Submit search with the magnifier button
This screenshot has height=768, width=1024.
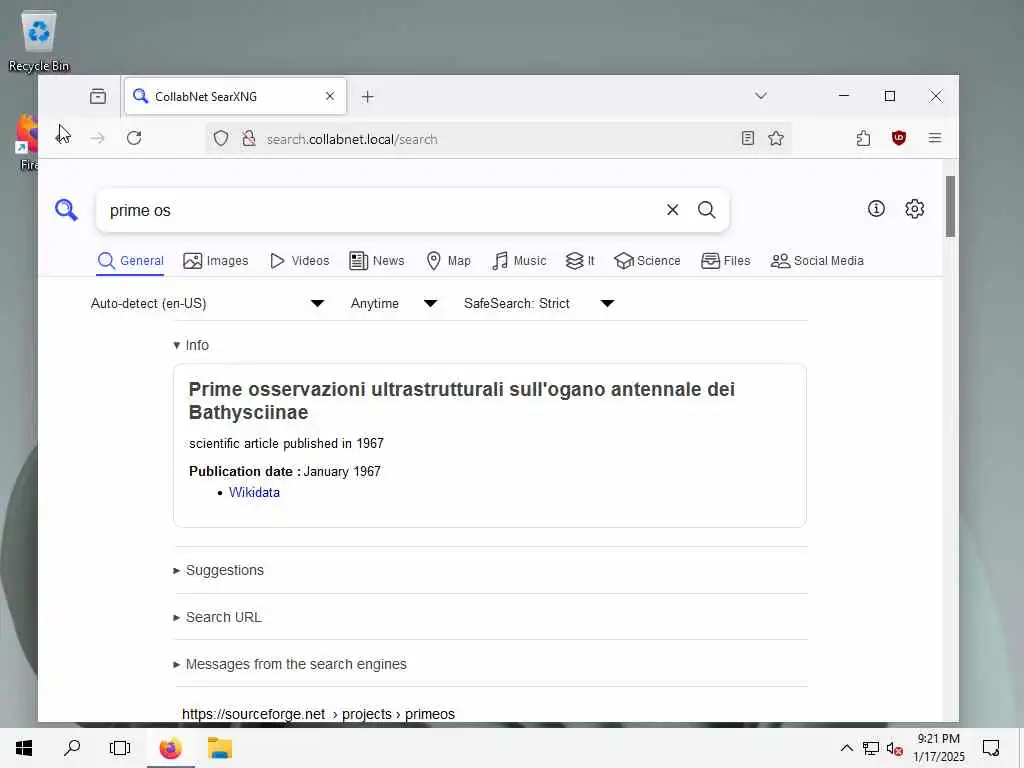tap(706, 210)
